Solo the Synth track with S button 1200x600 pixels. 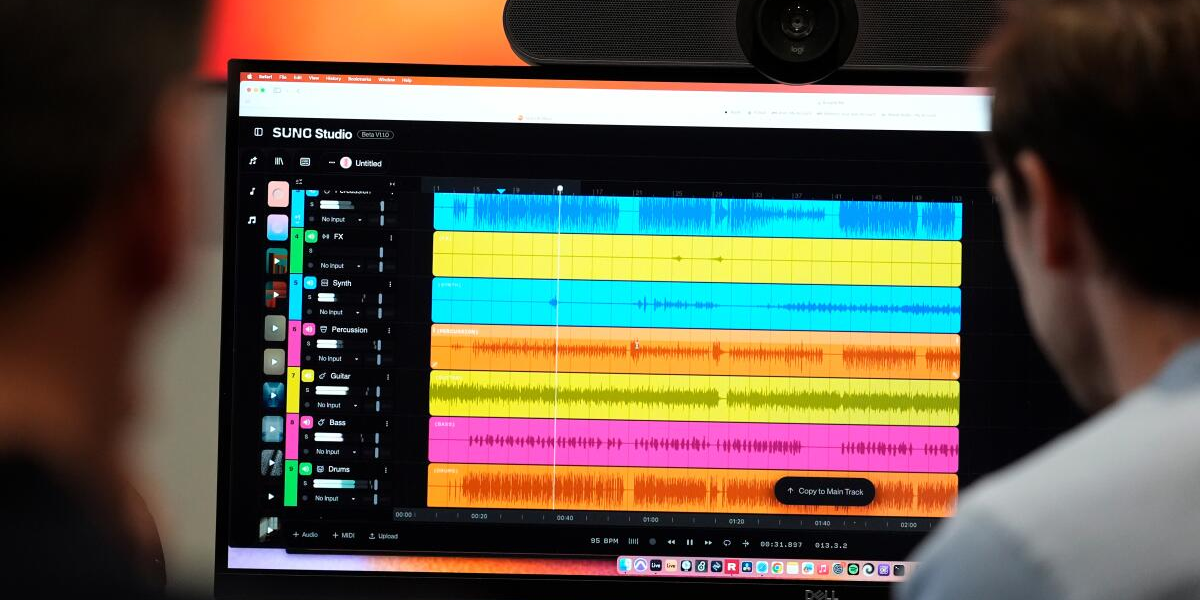(309, 297)
